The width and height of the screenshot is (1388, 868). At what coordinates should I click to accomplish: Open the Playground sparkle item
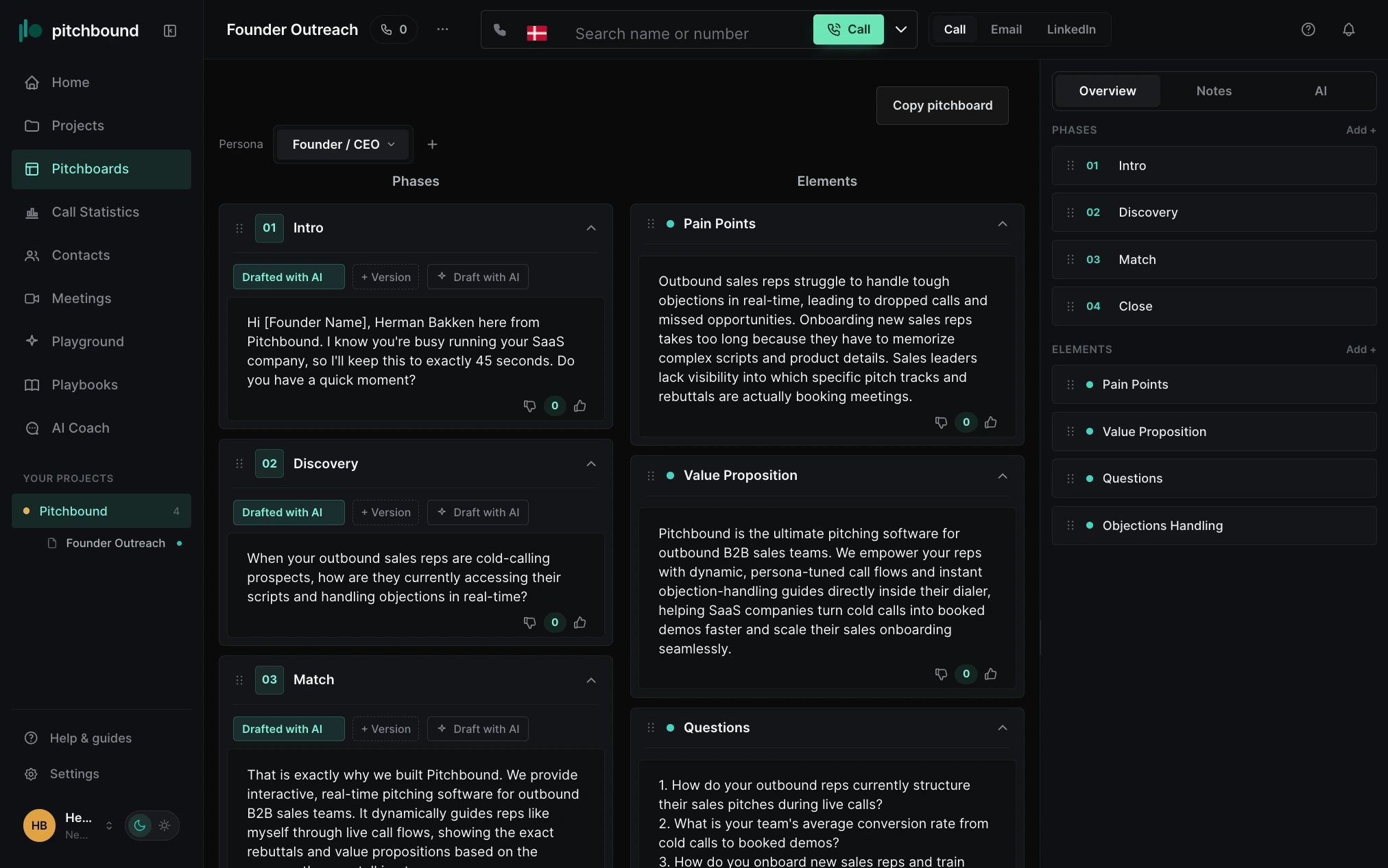coord(101,341)
